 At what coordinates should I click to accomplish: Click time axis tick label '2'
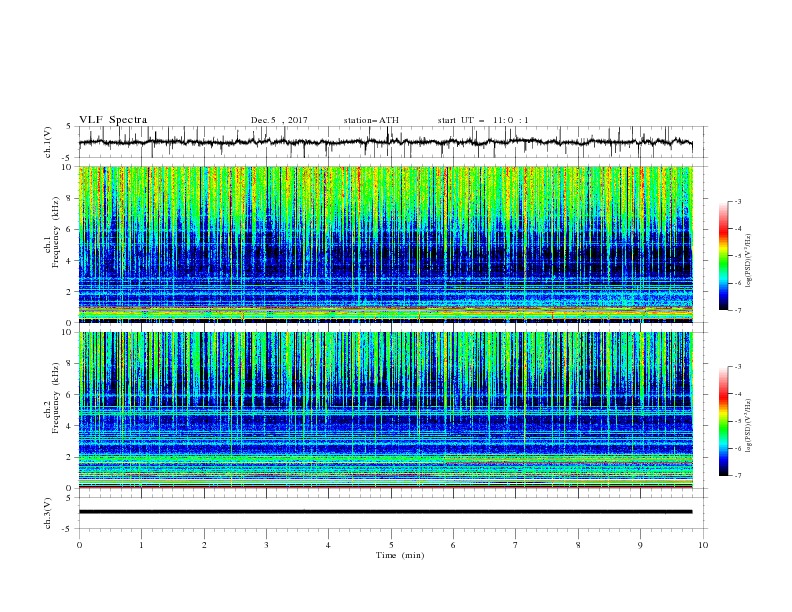click(204, 545)
